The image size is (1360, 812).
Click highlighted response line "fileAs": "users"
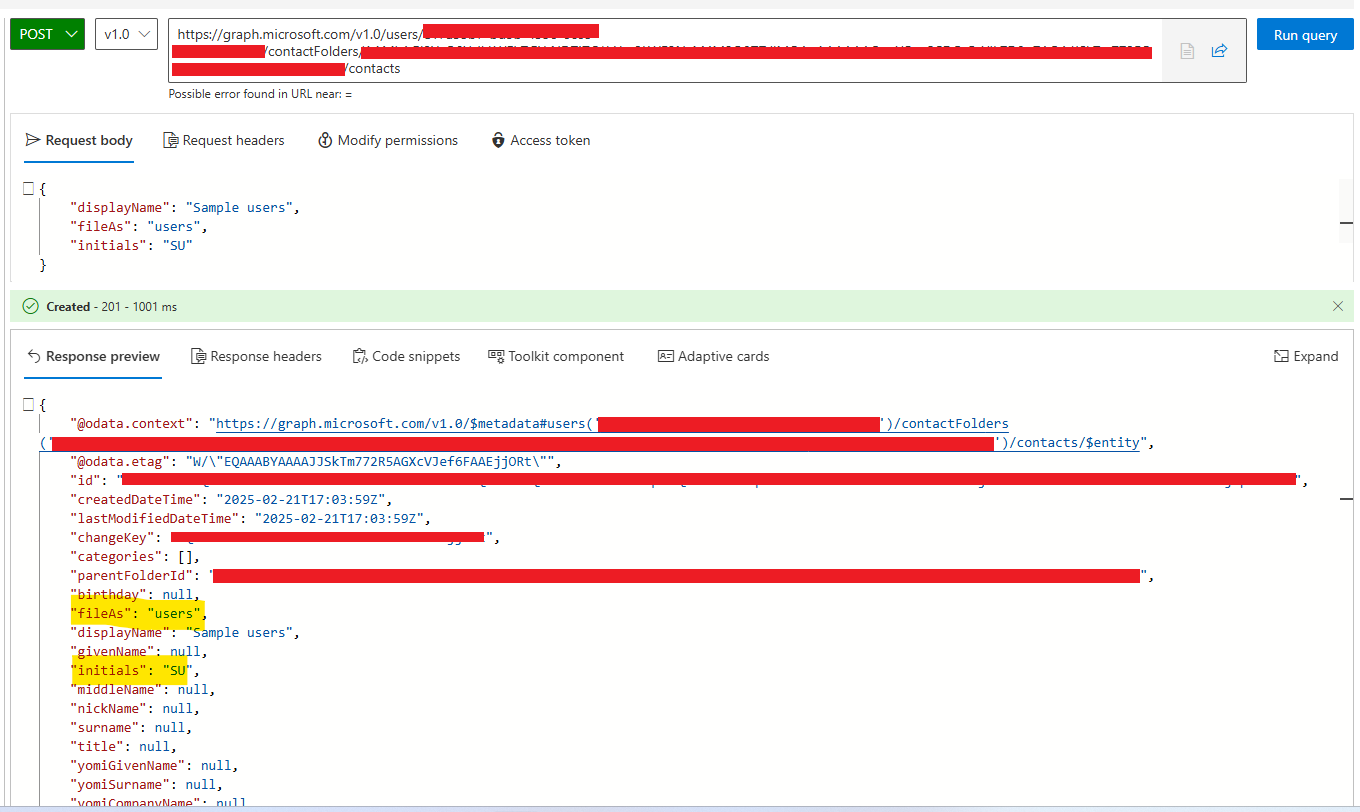138,613
